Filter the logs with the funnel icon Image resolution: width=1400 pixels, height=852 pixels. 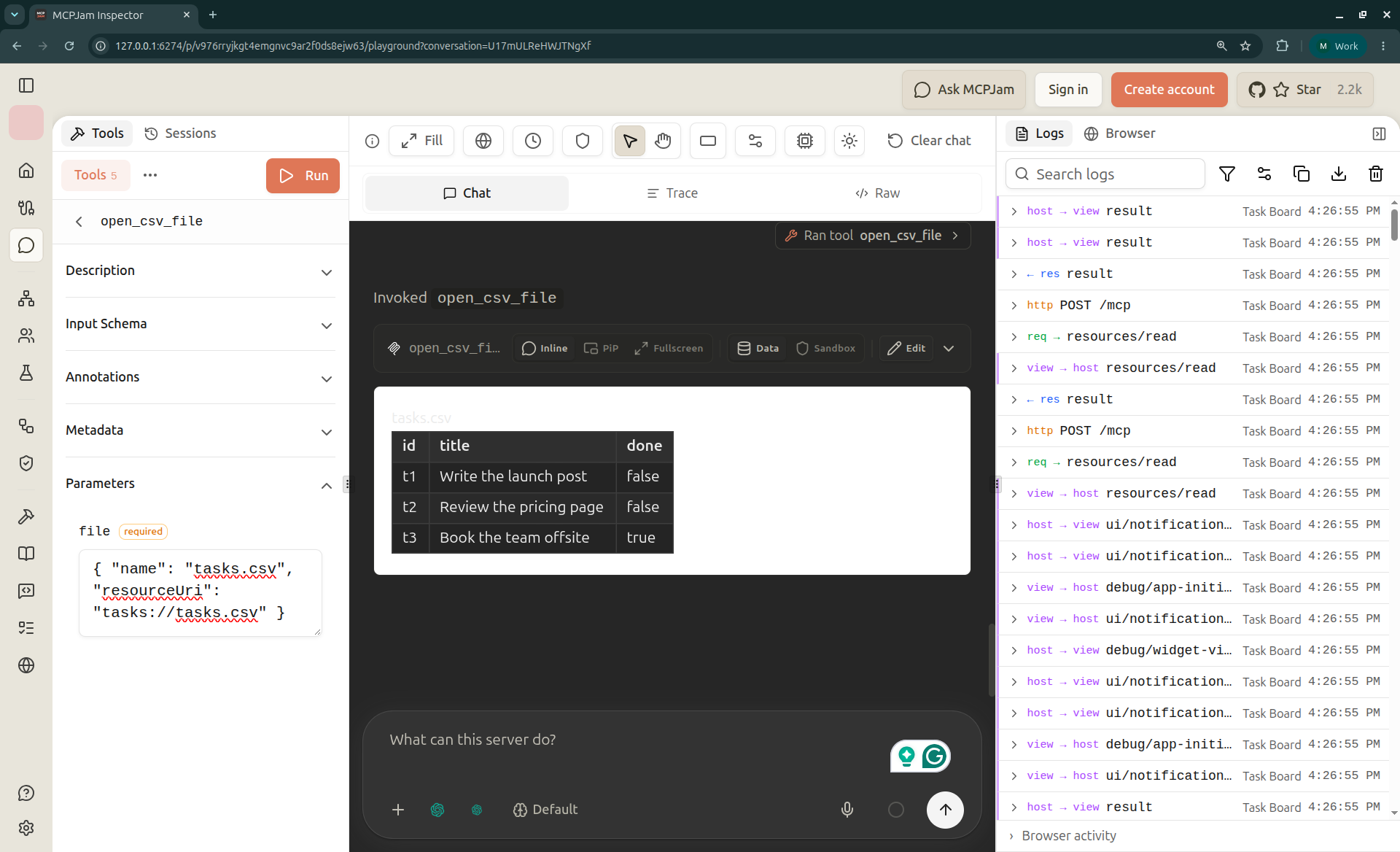click(1227, 174)
